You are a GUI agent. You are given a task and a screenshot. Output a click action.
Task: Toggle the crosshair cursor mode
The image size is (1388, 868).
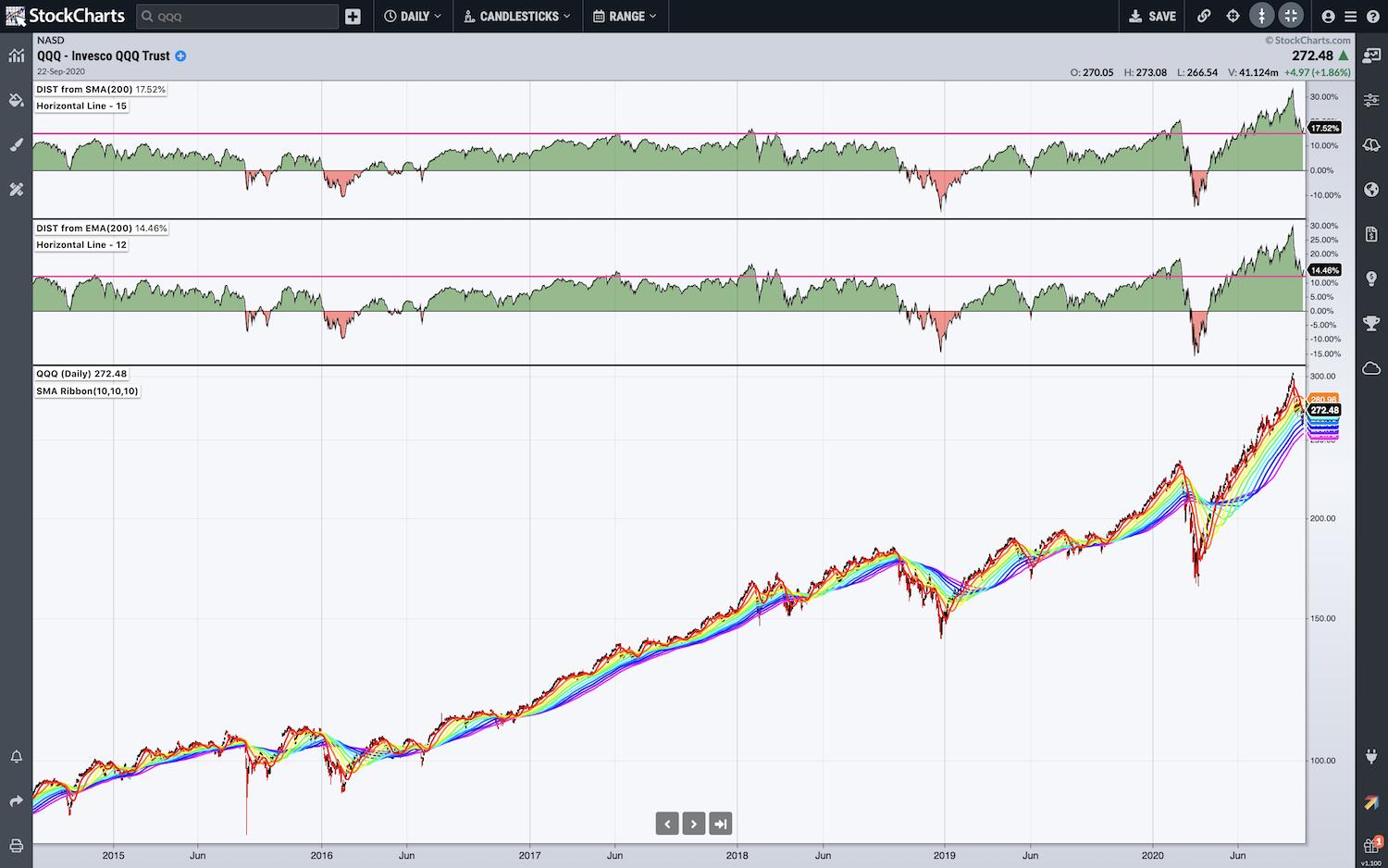click(1233, 16)
